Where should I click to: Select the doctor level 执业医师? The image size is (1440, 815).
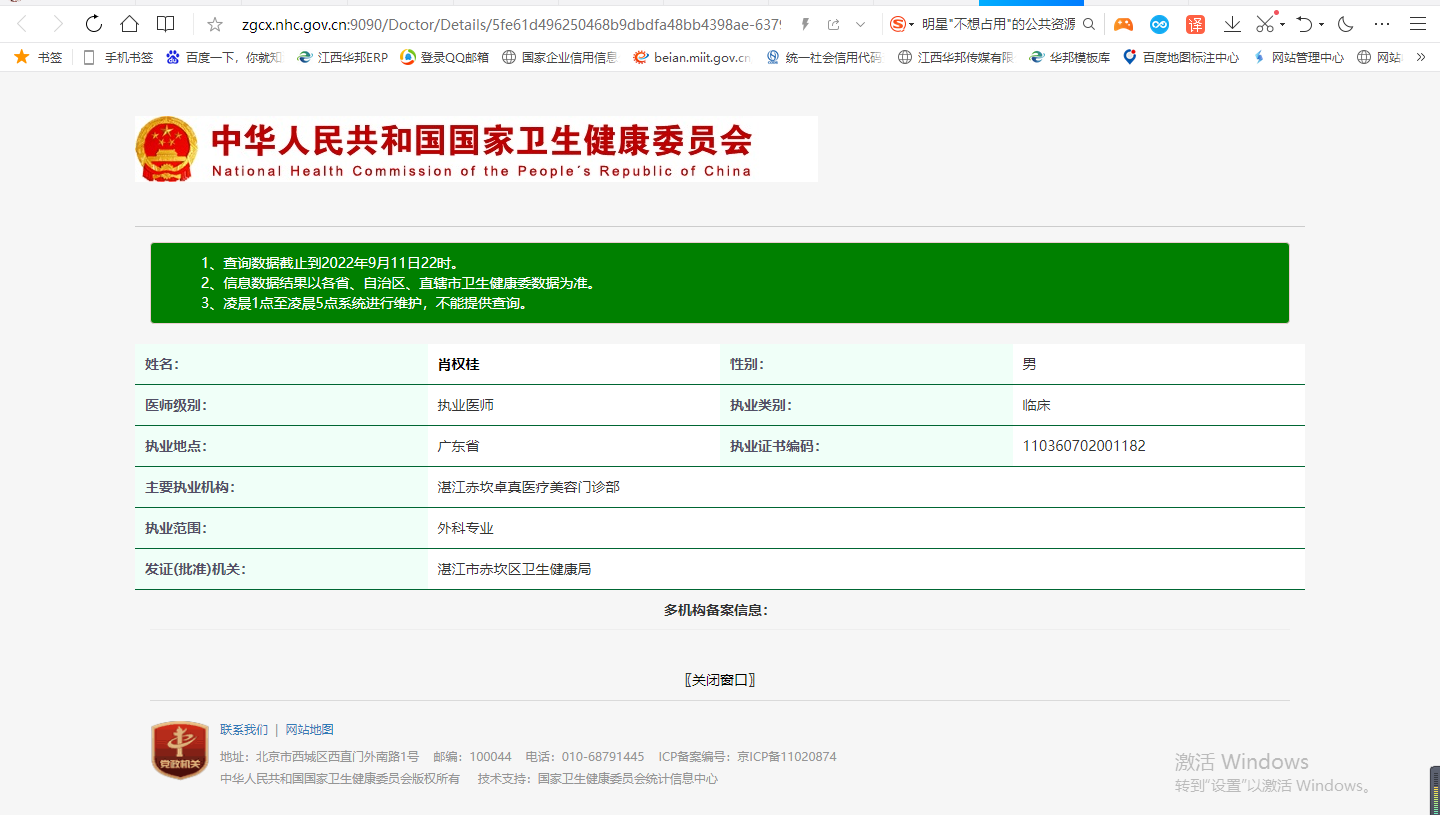(x=465, y=405)
